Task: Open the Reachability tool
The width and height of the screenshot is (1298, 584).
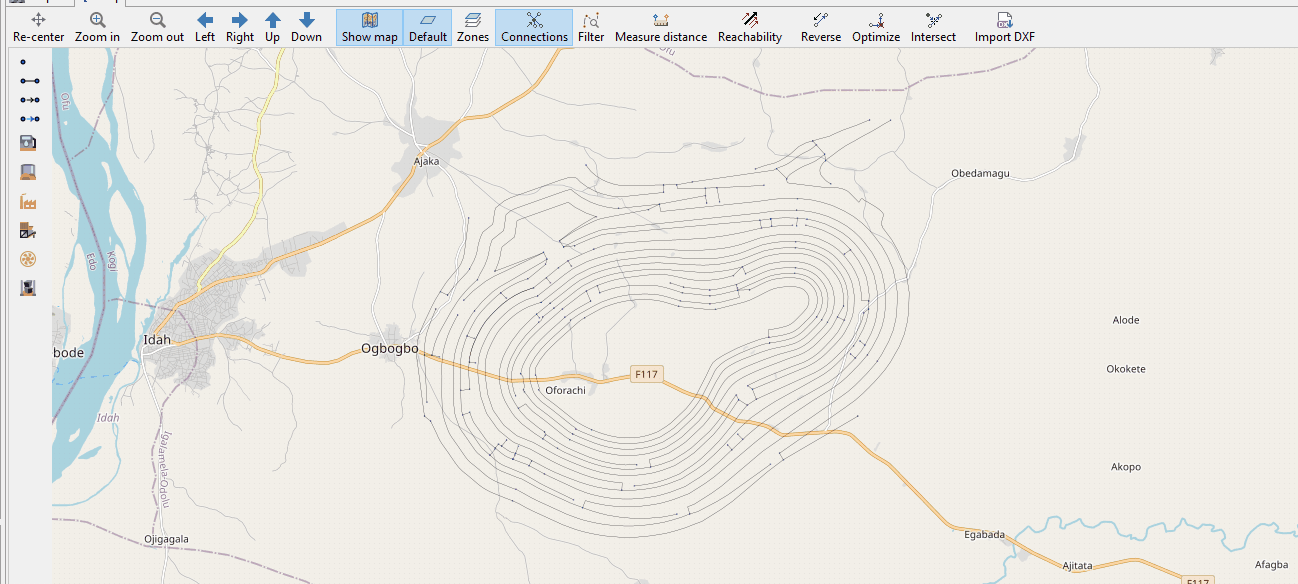Action: 750,28
